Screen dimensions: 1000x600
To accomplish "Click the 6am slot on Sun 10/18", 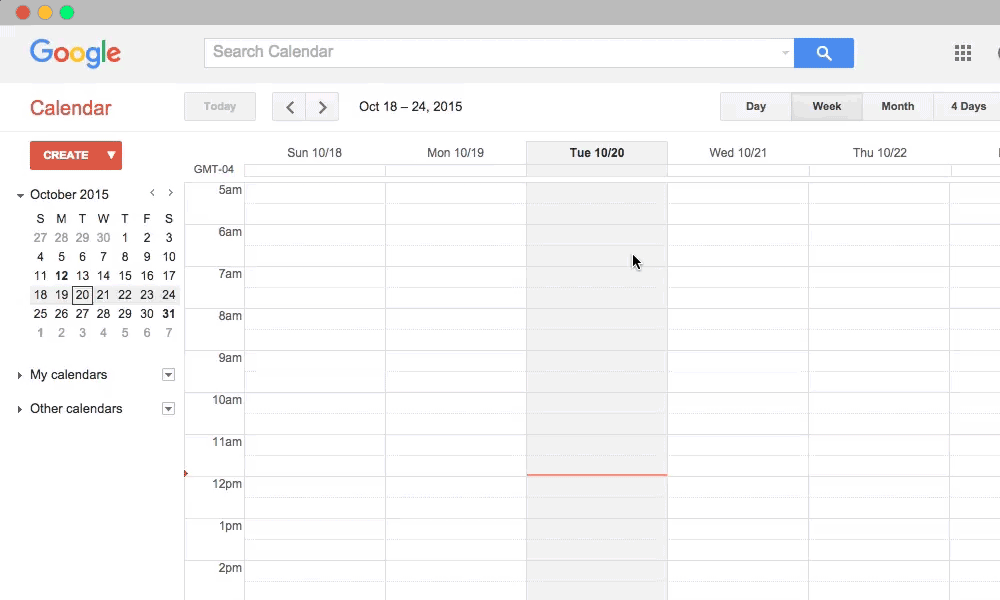I will pos(314,245).
